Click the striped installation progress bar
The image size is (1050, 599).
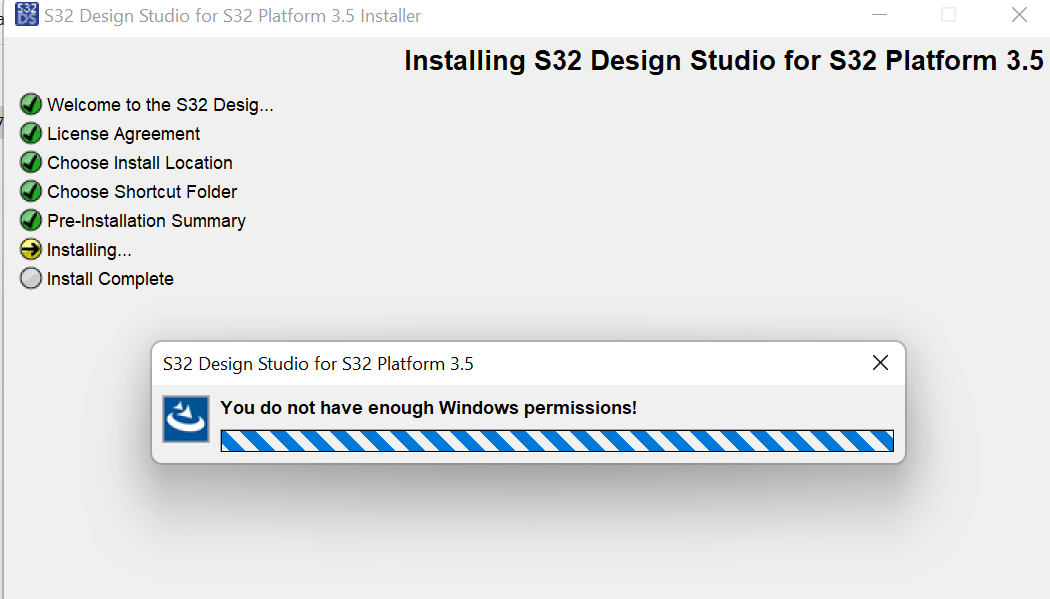(557, 440)
